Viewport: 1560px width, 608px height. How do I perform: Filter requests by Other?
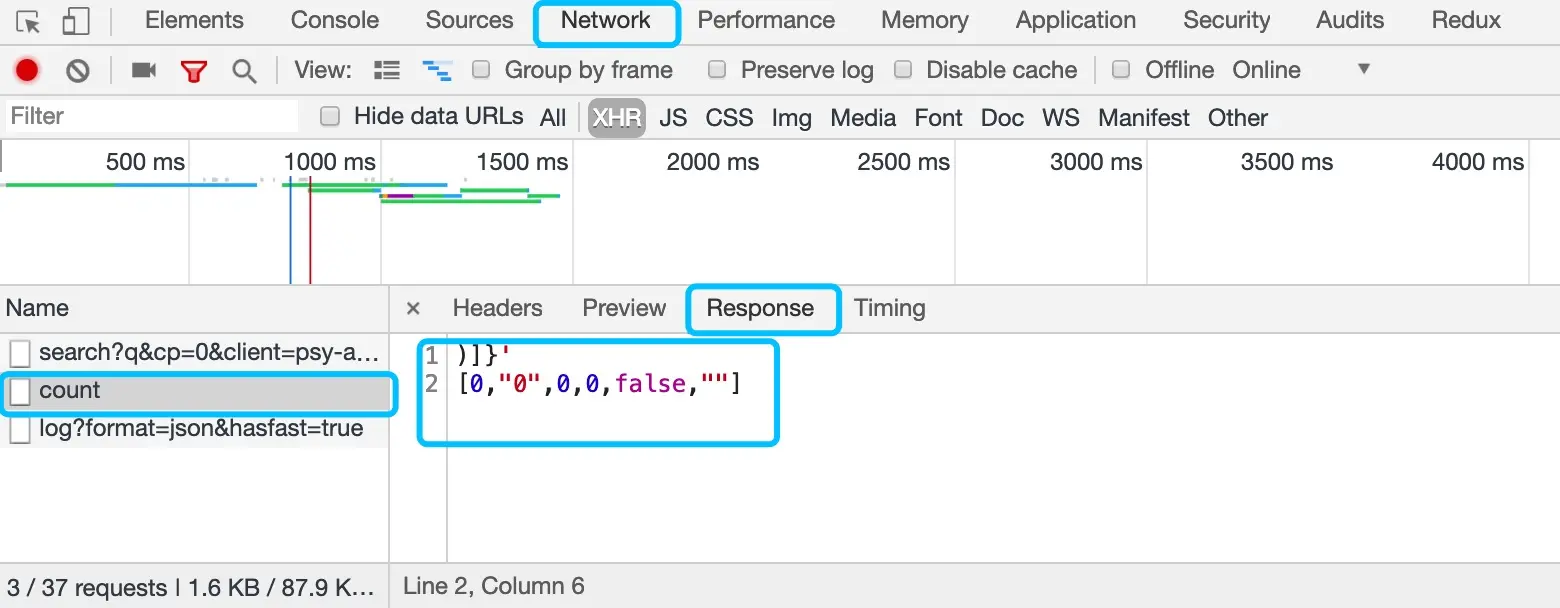tap(1238, 118)
